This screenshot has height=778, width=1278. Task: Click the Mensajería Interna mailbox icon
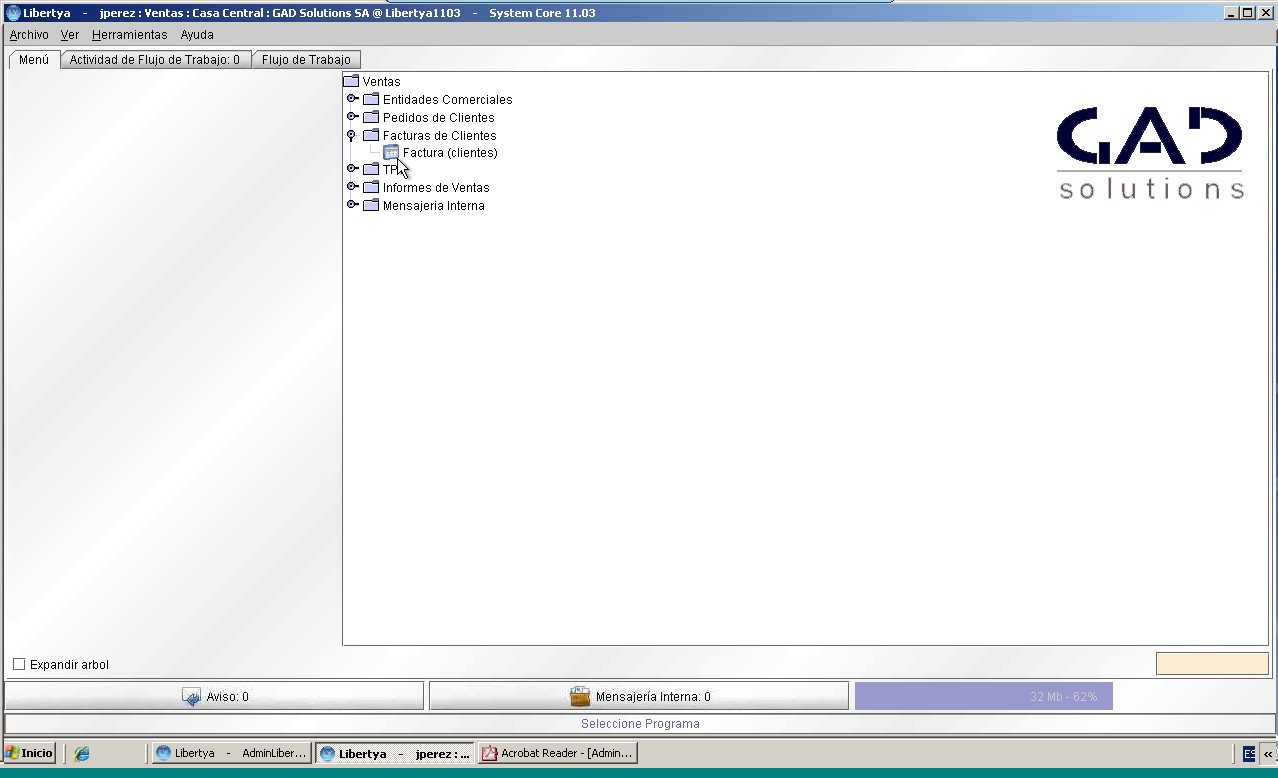point(580,697)
